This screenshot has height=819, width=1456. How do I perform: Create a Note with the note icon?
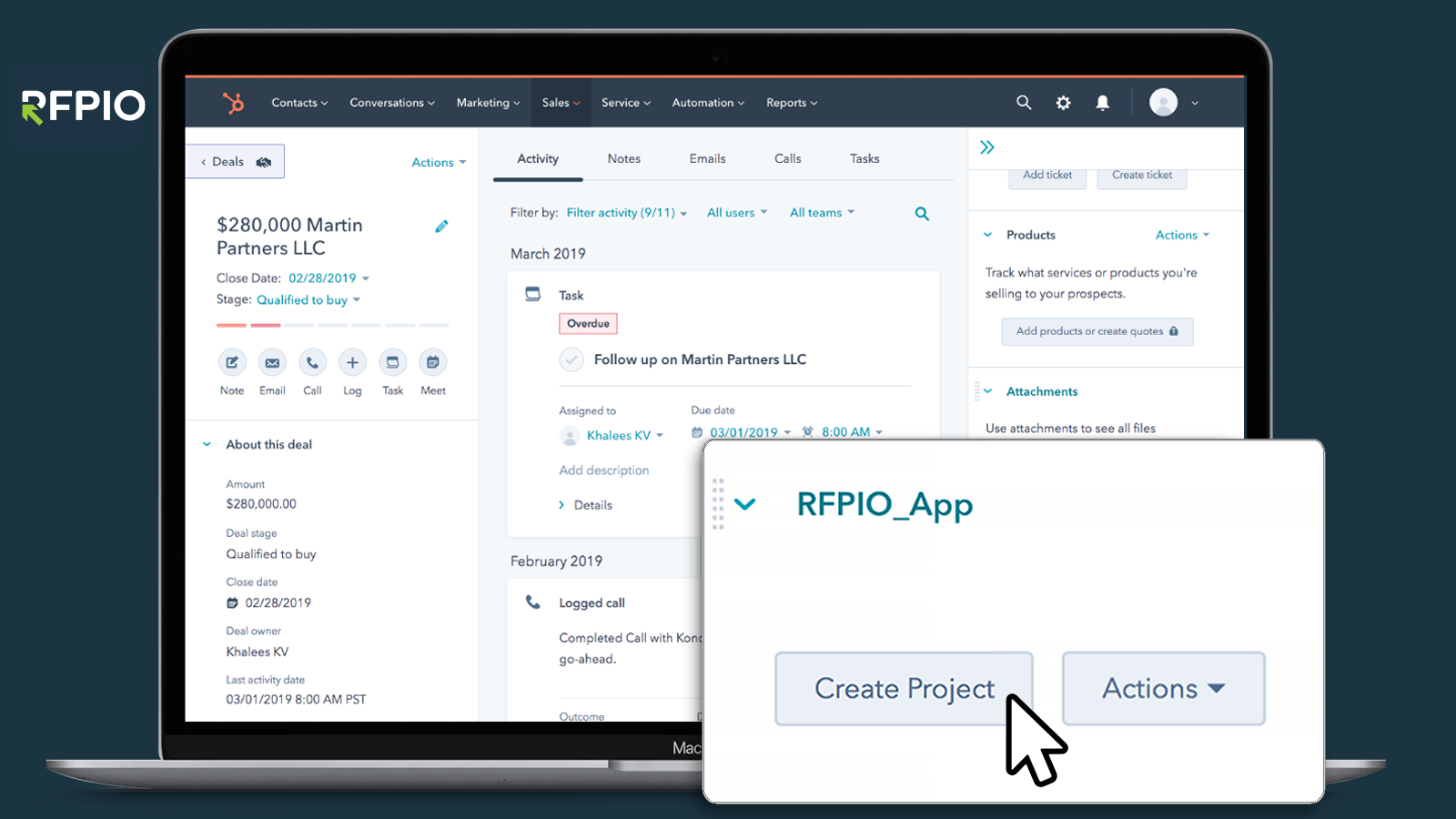coord(232,362)
